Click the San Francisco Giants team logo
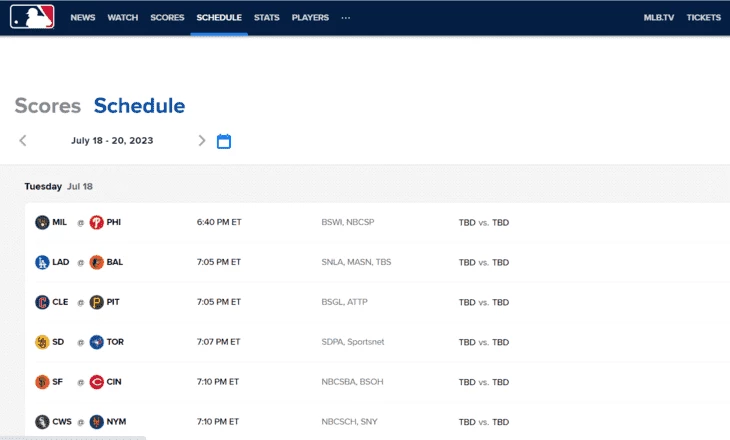730x440 pixels. (x=42, y=382)
